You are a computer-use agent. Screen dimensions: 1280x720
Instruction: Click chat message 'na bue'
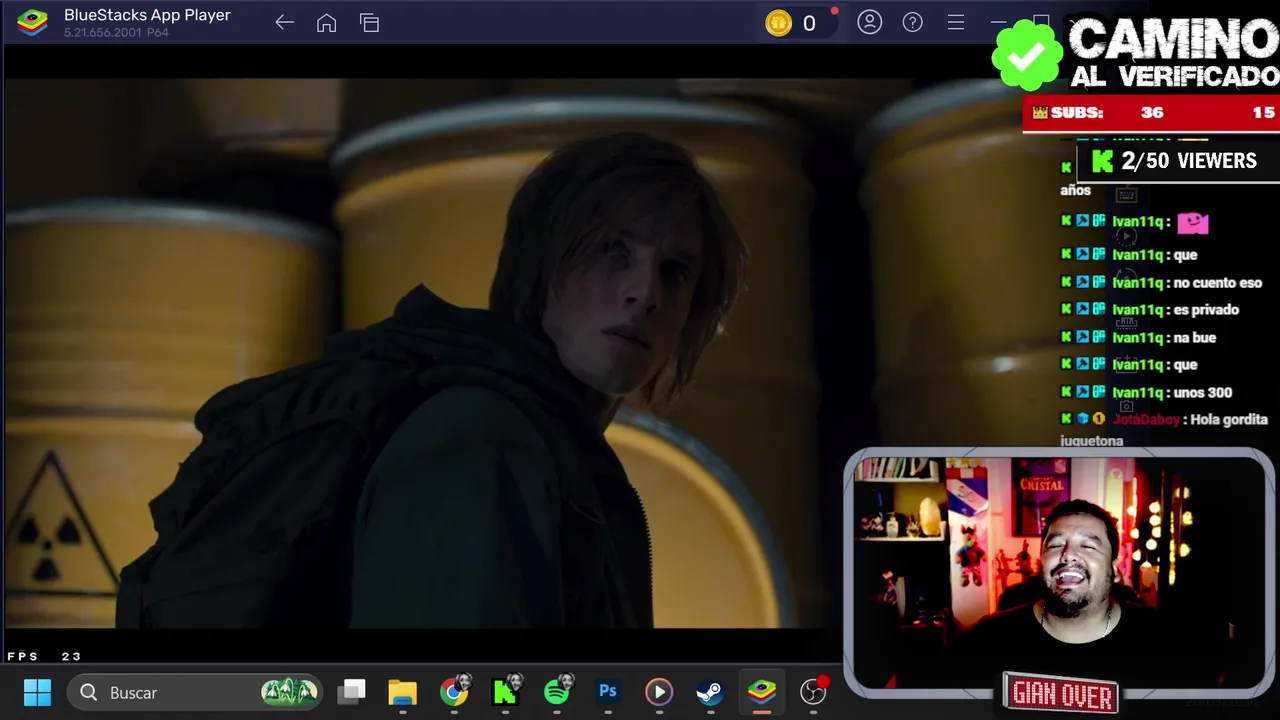coord(1194,338)
